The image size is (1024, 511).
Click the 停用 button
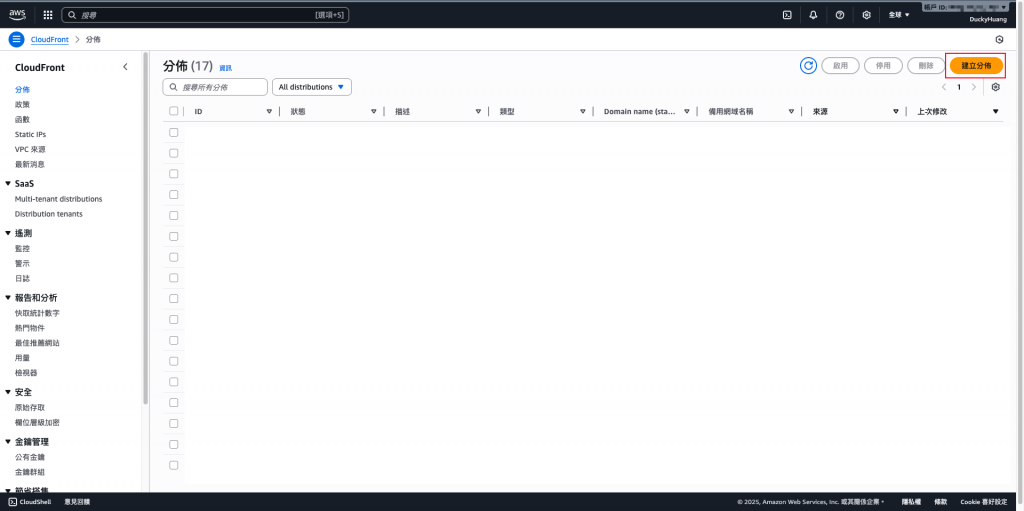[883, 66]
